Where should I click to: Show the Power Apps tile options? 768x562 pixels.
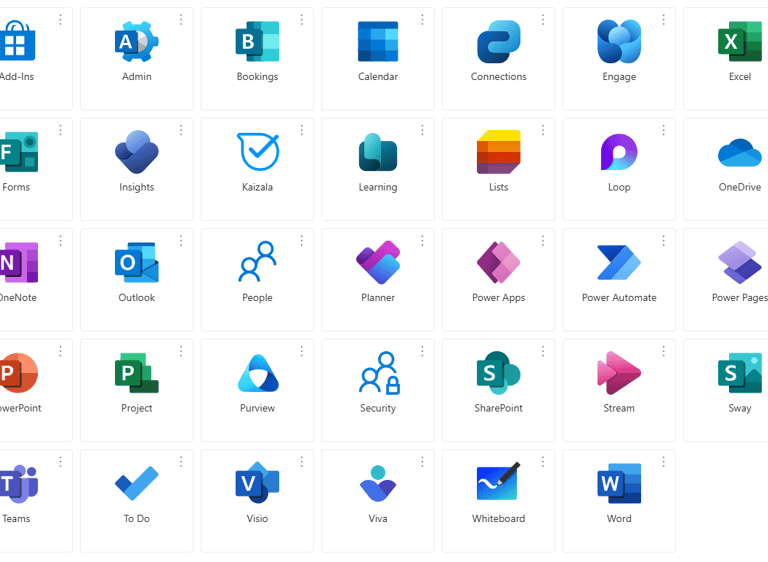(543, 241)
